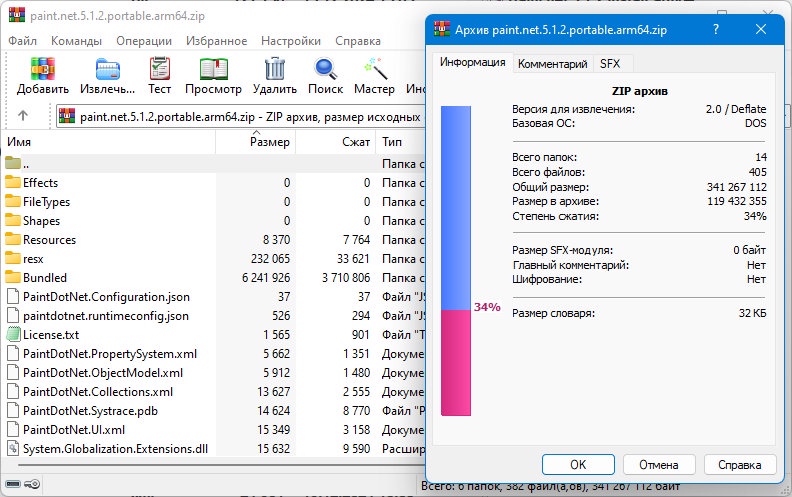Open the Операции menu
The height and width of the screenshot is (497, 792).
tap(144, 40)
